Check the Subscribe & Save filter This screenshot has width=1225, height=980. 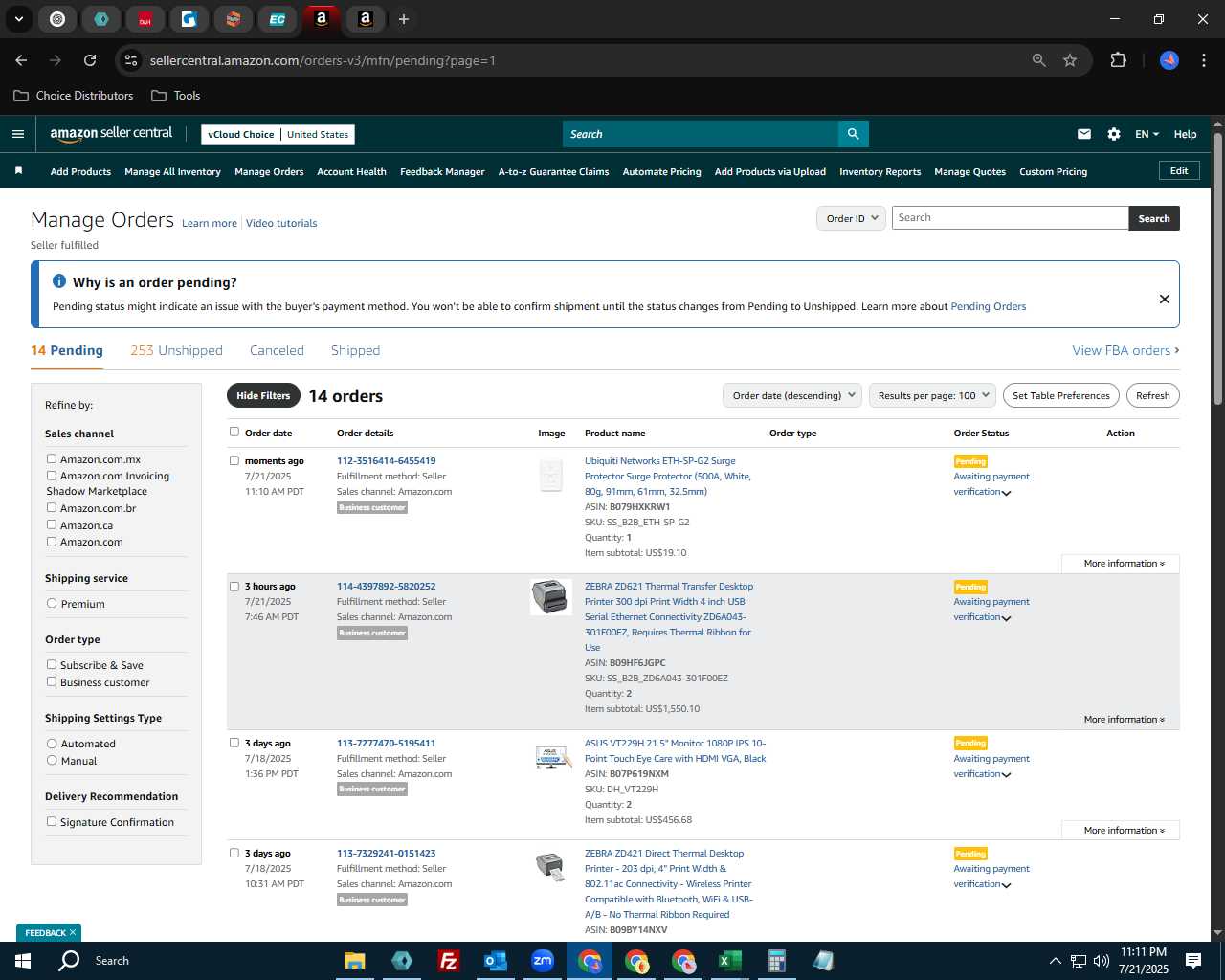tap(52, 665)
